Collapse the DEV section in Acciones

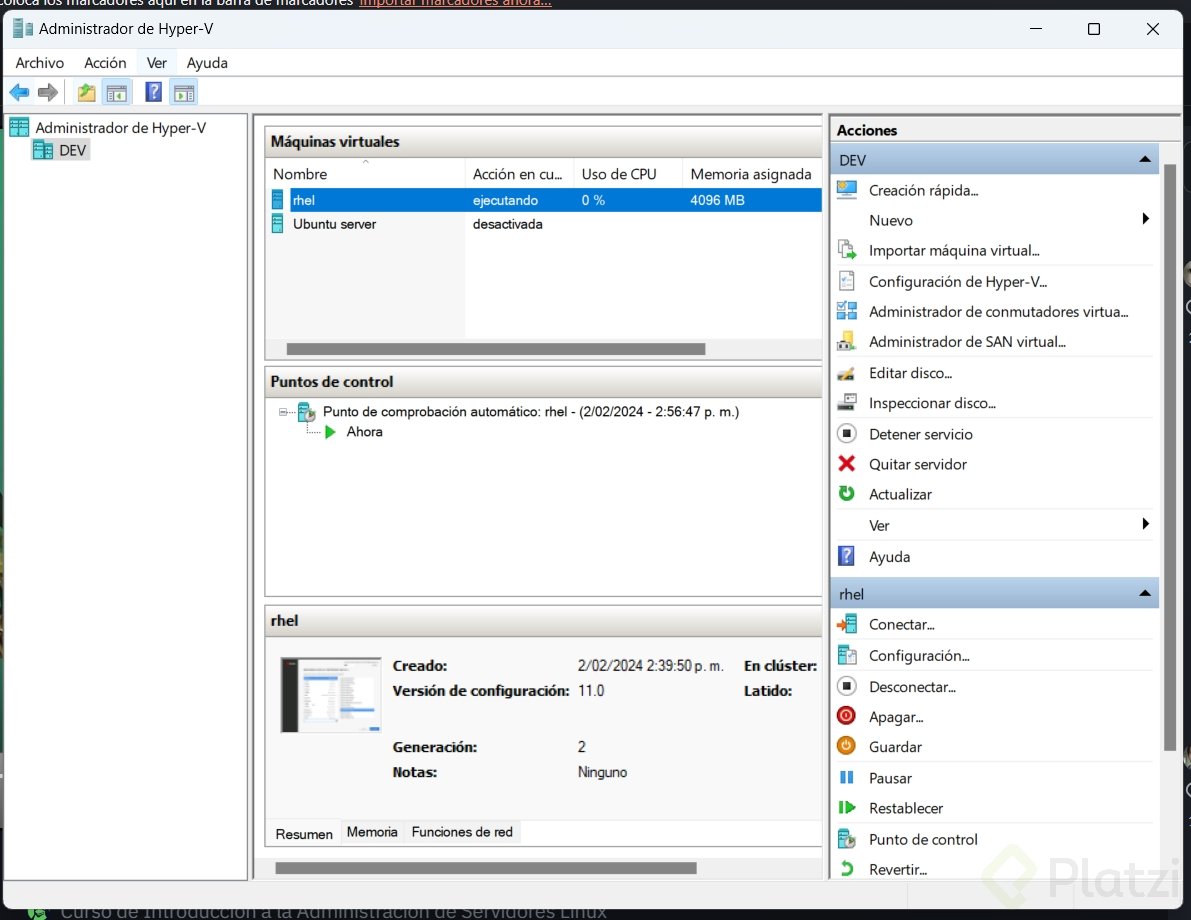coord(1145,160)
